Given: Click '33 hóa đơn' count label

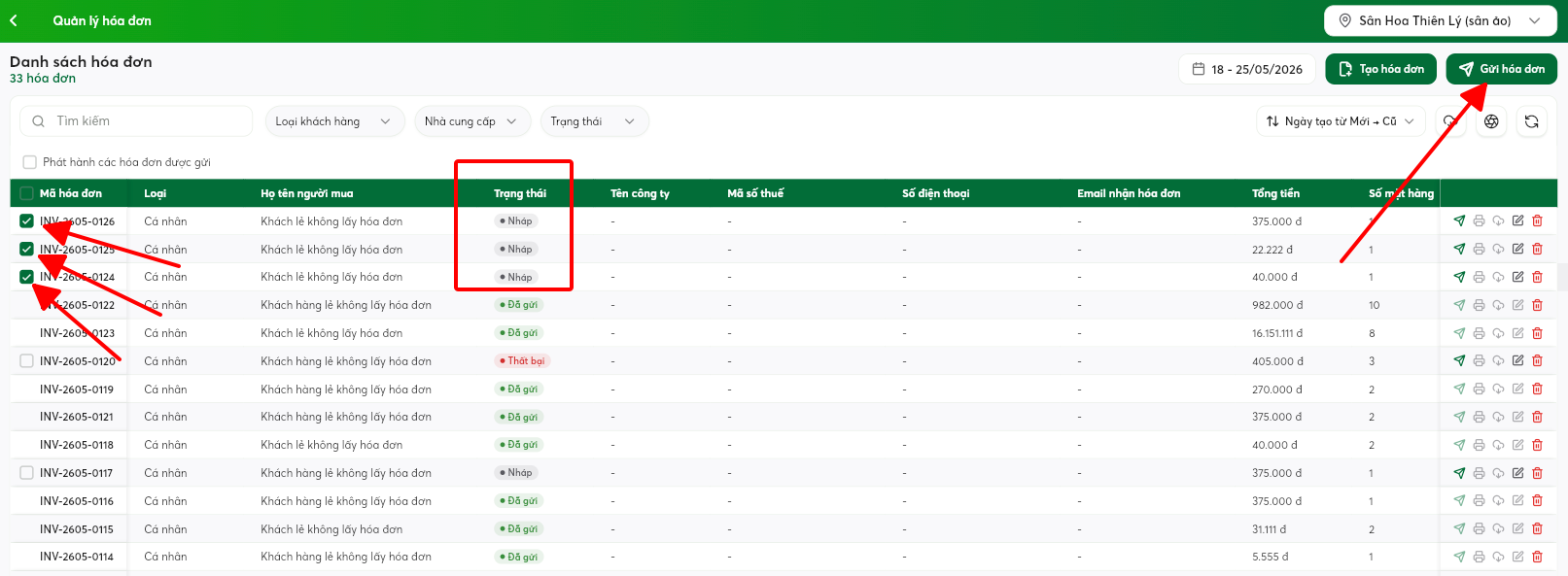Looking at the screenshot, I should [43, 79].
